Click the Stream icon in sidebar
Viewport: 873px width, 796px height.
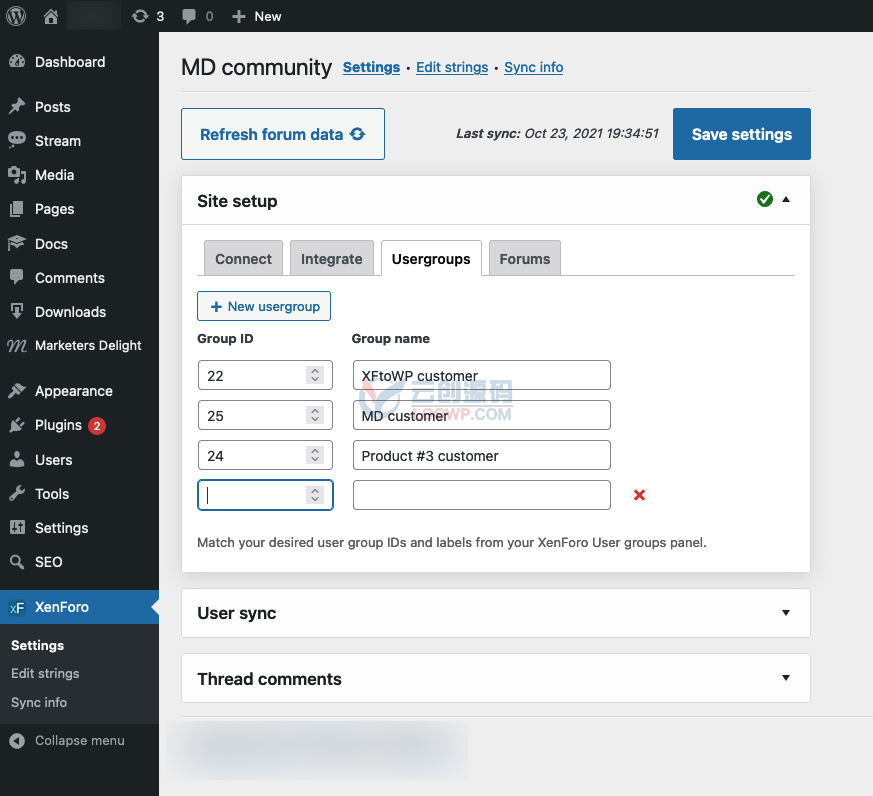pyautogui.click(x=17, y=140)
